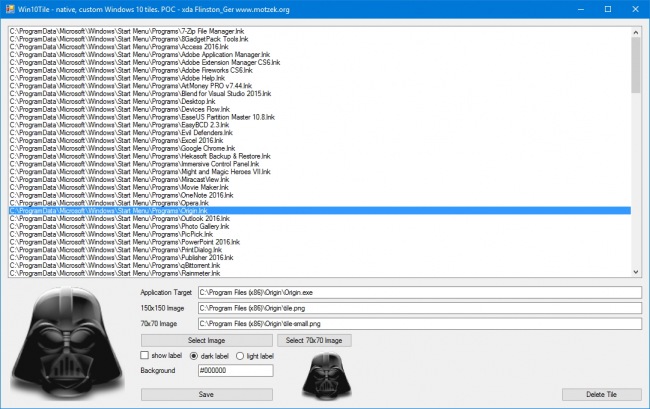Select the Access 2016.lnk entry
The width and height of the screenshot is (650, 409).
320,47
